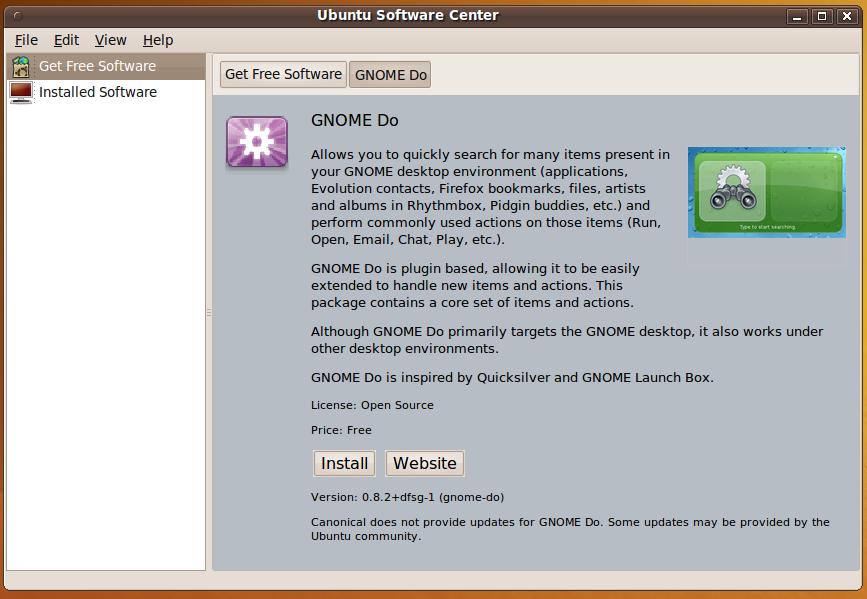The height and width of the screenshot is (599, 867).
Task: Open the View menu
Action: (x=111, y=40)
